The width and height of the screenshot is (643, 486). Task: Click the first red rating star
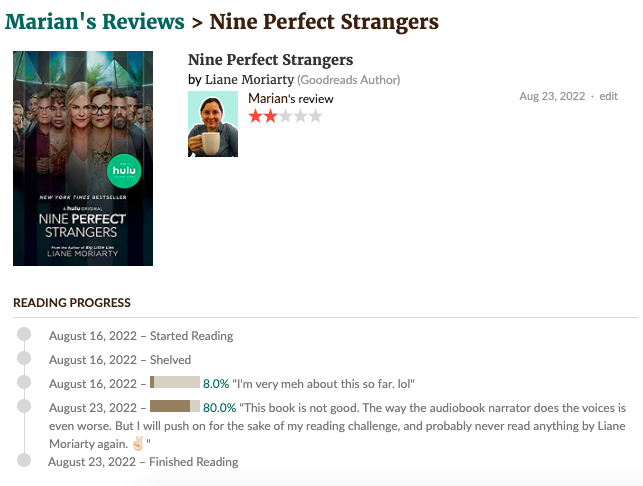[x=255, y=116]
